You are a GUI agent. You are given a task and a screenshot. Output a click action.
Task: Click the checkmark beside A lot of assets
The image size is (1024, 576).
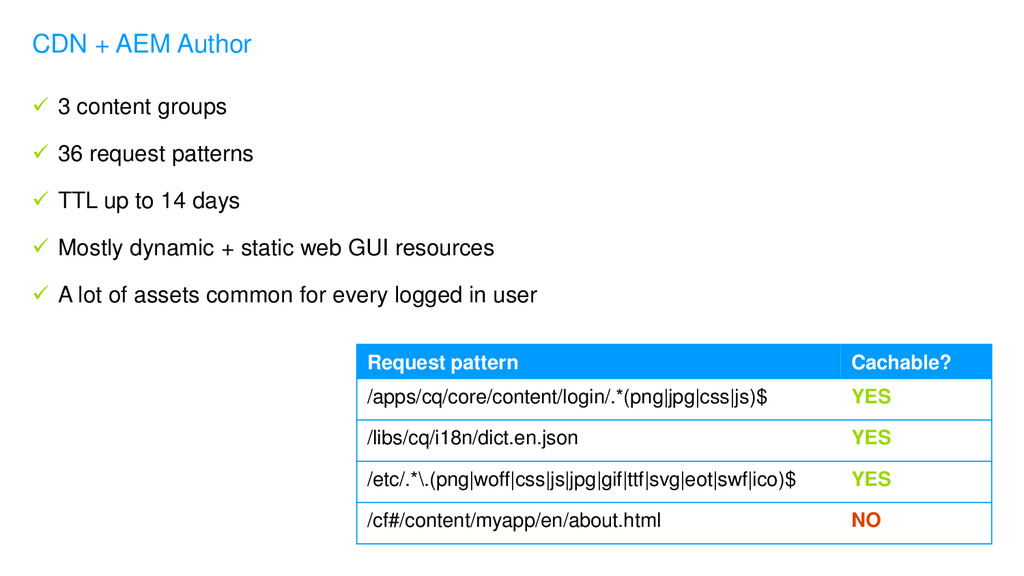click(40, 293)
